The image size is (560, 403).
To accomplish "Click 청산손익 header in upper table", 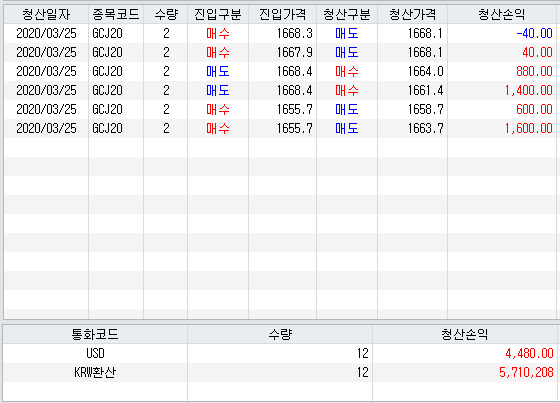I will [502, 14].
